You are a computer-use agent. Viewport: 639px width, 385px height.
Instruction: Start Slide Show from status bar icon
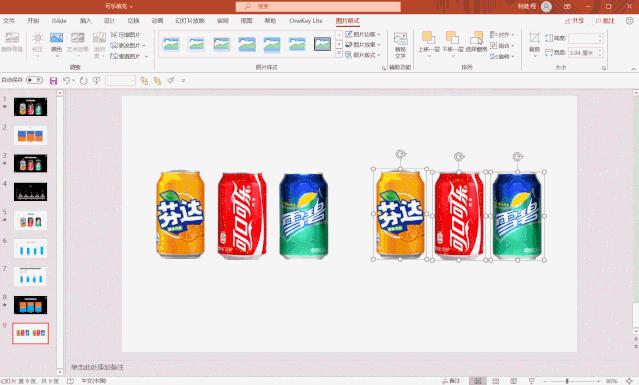[x=531, y=381]
